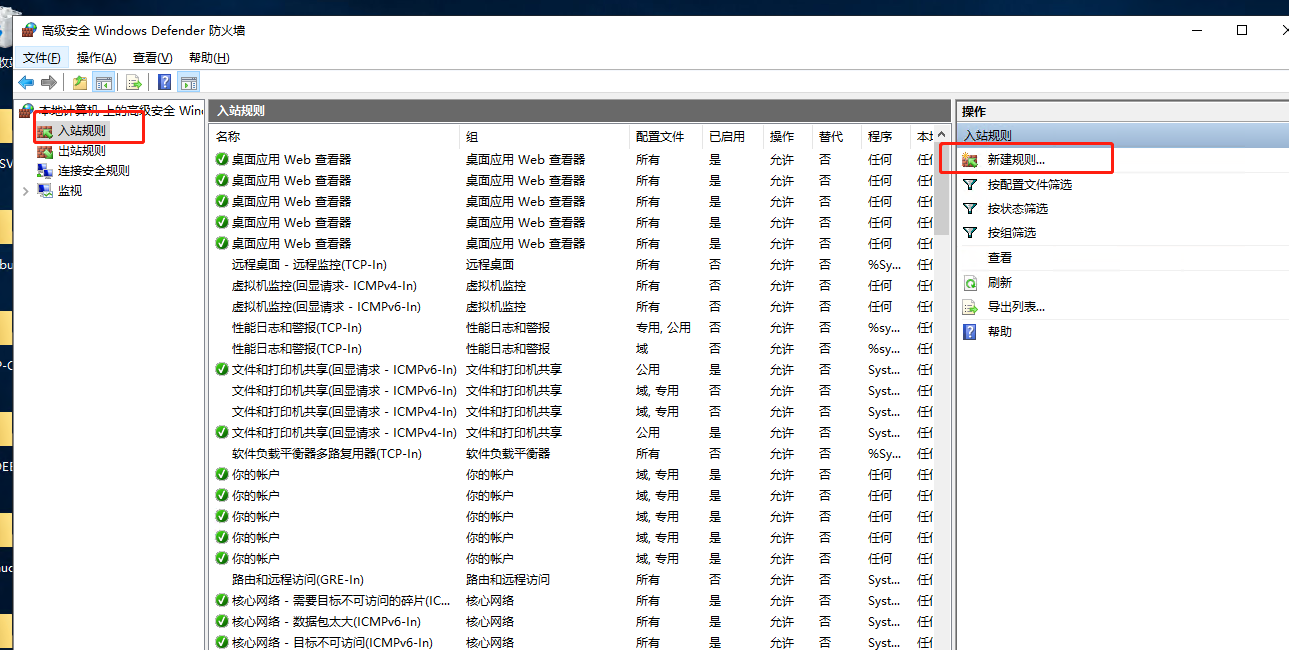Click green check icon of 核心网络 - 需要目标不可访问的碎片 rule
1289x650 pixels.
222,601
